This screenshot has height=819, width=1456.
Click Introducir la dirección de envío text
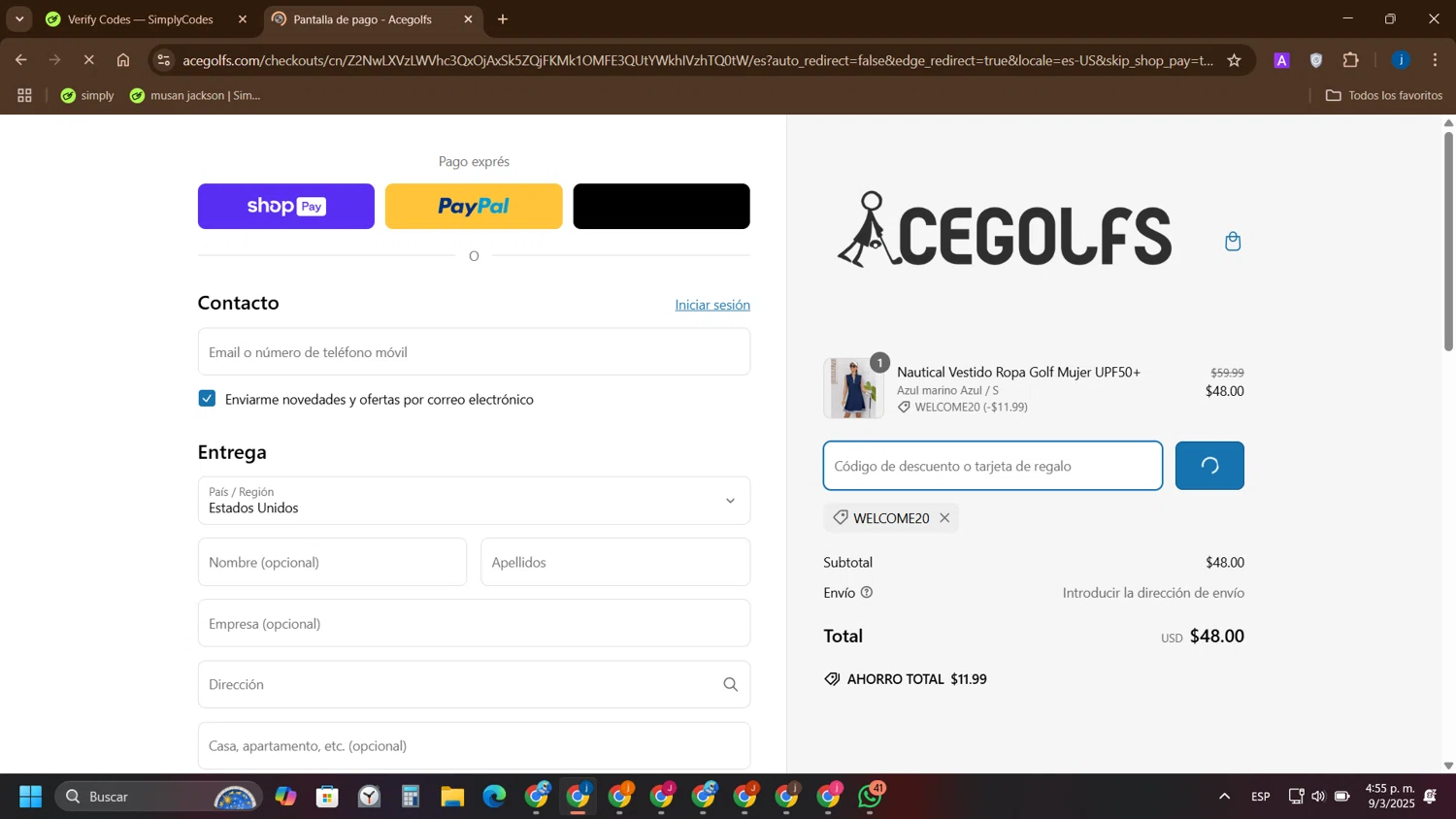(1153, 593)
